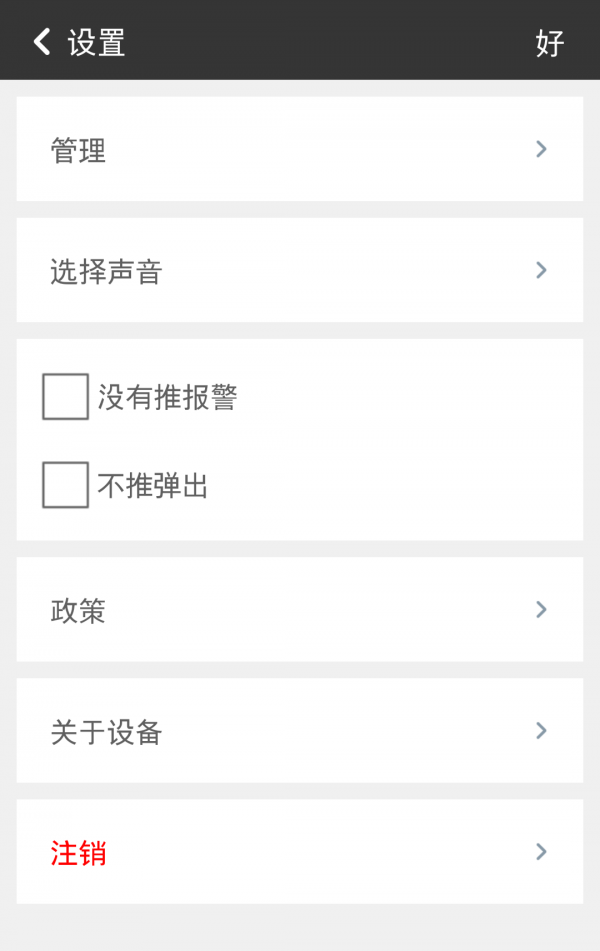Click chevron beside 选择声音
The height and width of the screenshot is (951, 600).
pyautogui.click(x=541, y=270)
